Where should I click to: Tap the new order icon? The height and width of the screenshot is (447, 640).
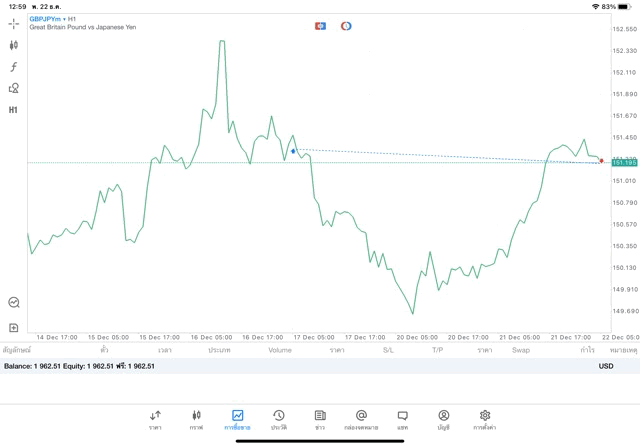(13, 328)
